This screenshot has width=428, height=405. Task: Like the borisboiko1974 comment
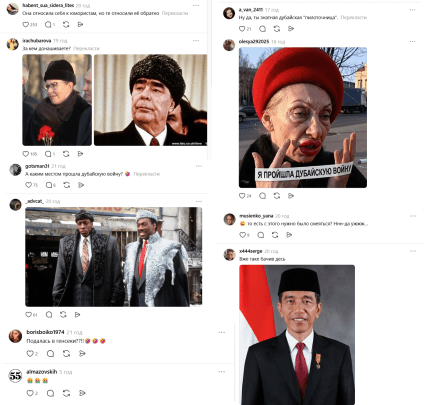(30, 354)
